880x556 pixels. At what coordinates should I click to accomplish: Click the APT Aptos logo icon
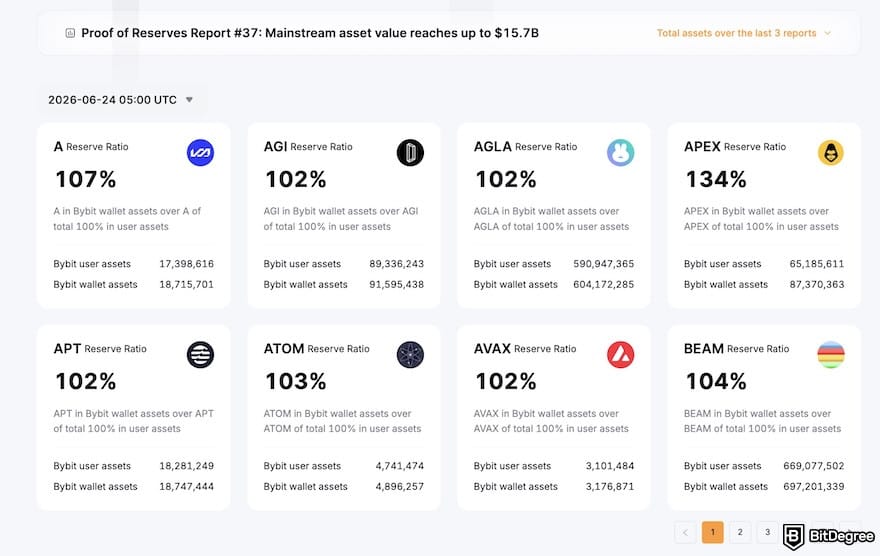[200, 355]
